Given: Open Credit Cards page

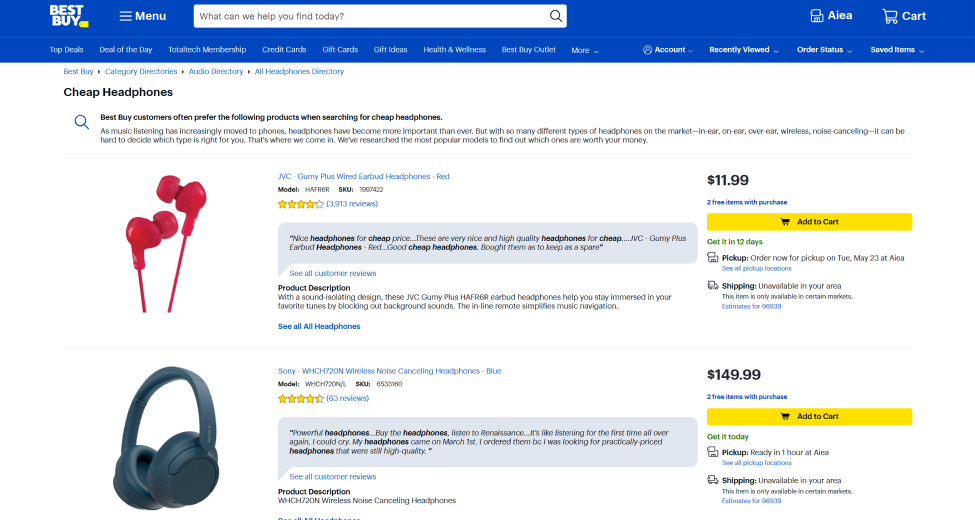Looking at the screenshot, I should tap(284, 50).
